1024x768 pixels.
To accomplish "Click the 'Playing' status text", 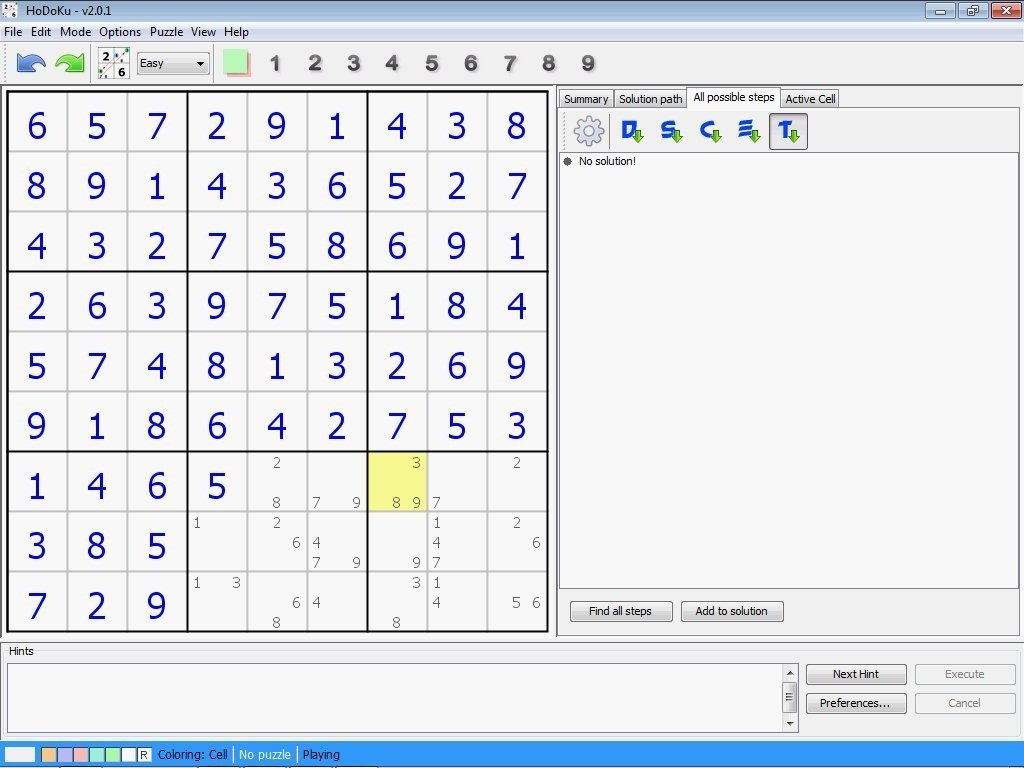I will (321, 754).
